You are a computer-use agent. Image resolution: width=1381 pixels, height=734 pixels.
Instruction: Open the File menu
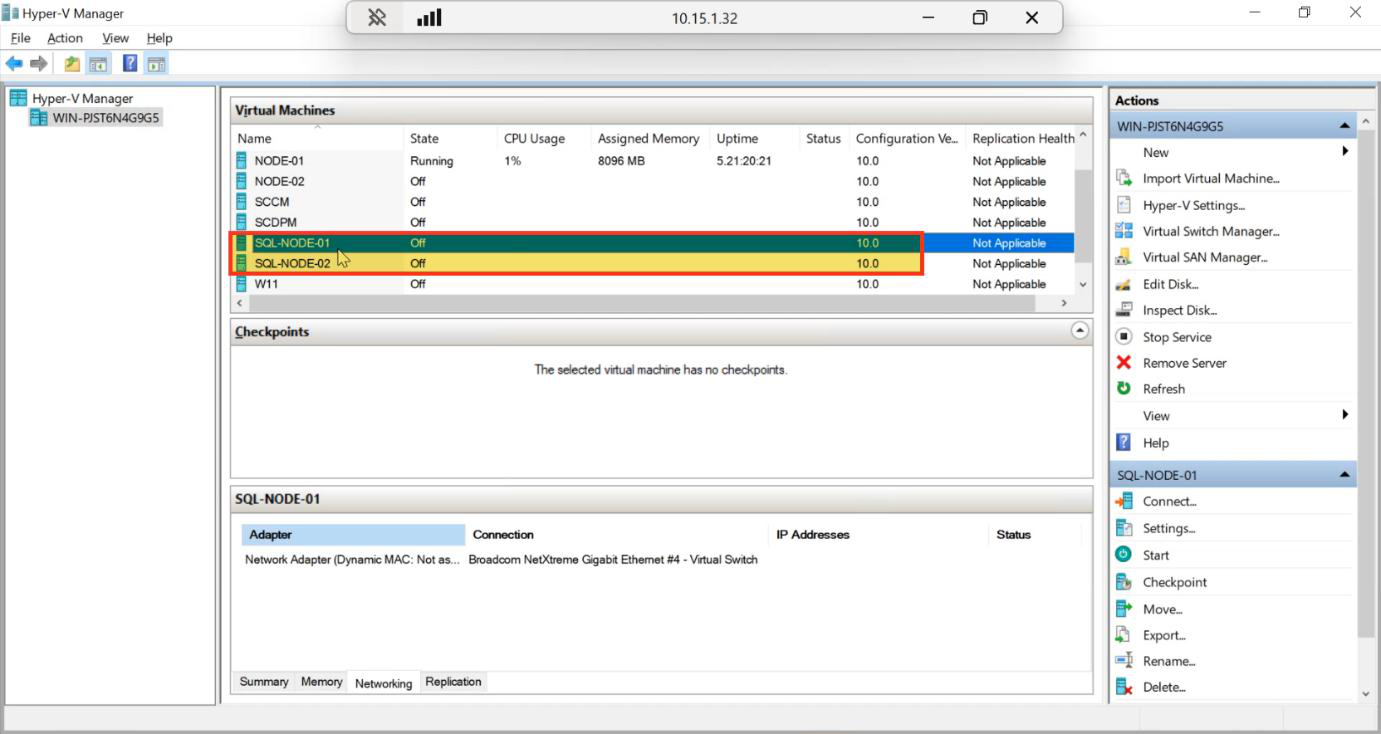pyautogui.click(x=20, y=38)
